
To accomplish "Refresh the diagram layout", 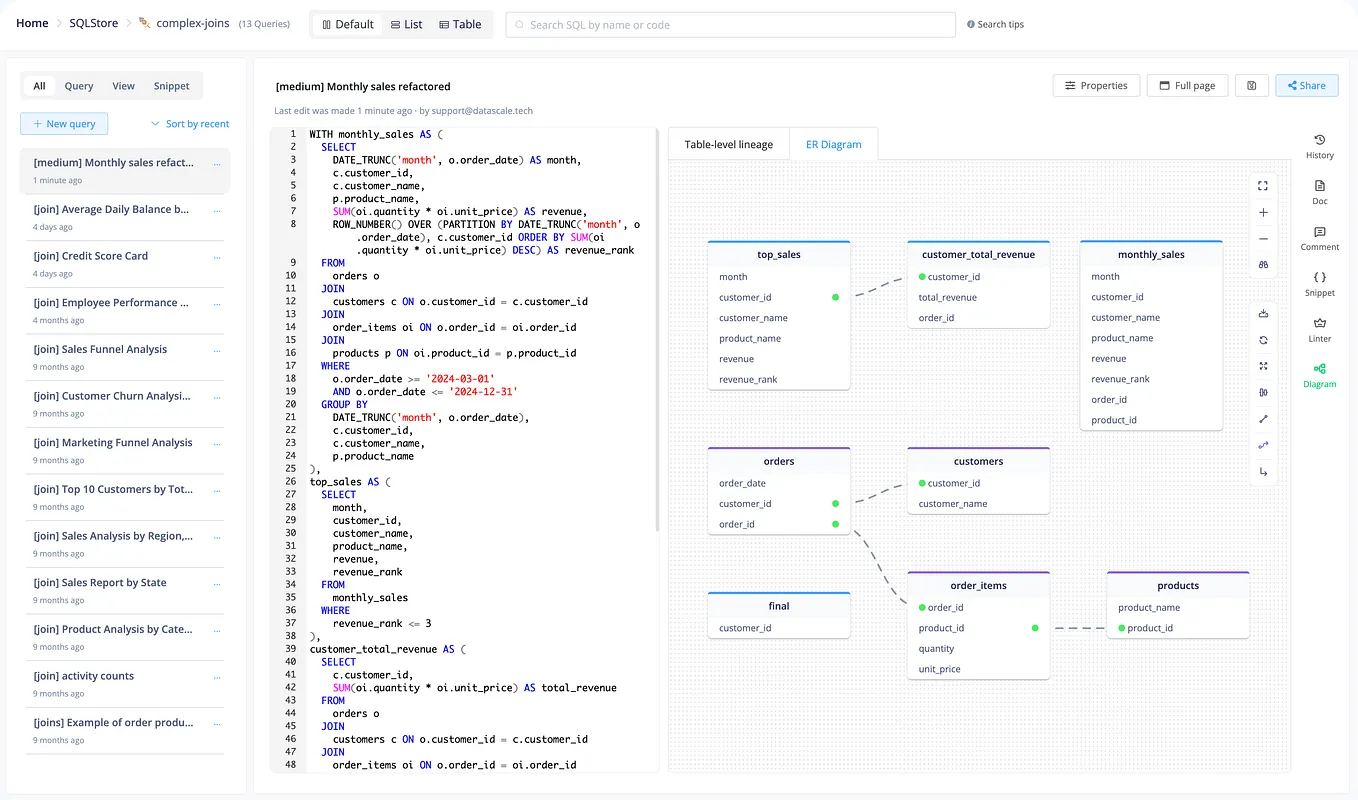I will point(1263,340).
